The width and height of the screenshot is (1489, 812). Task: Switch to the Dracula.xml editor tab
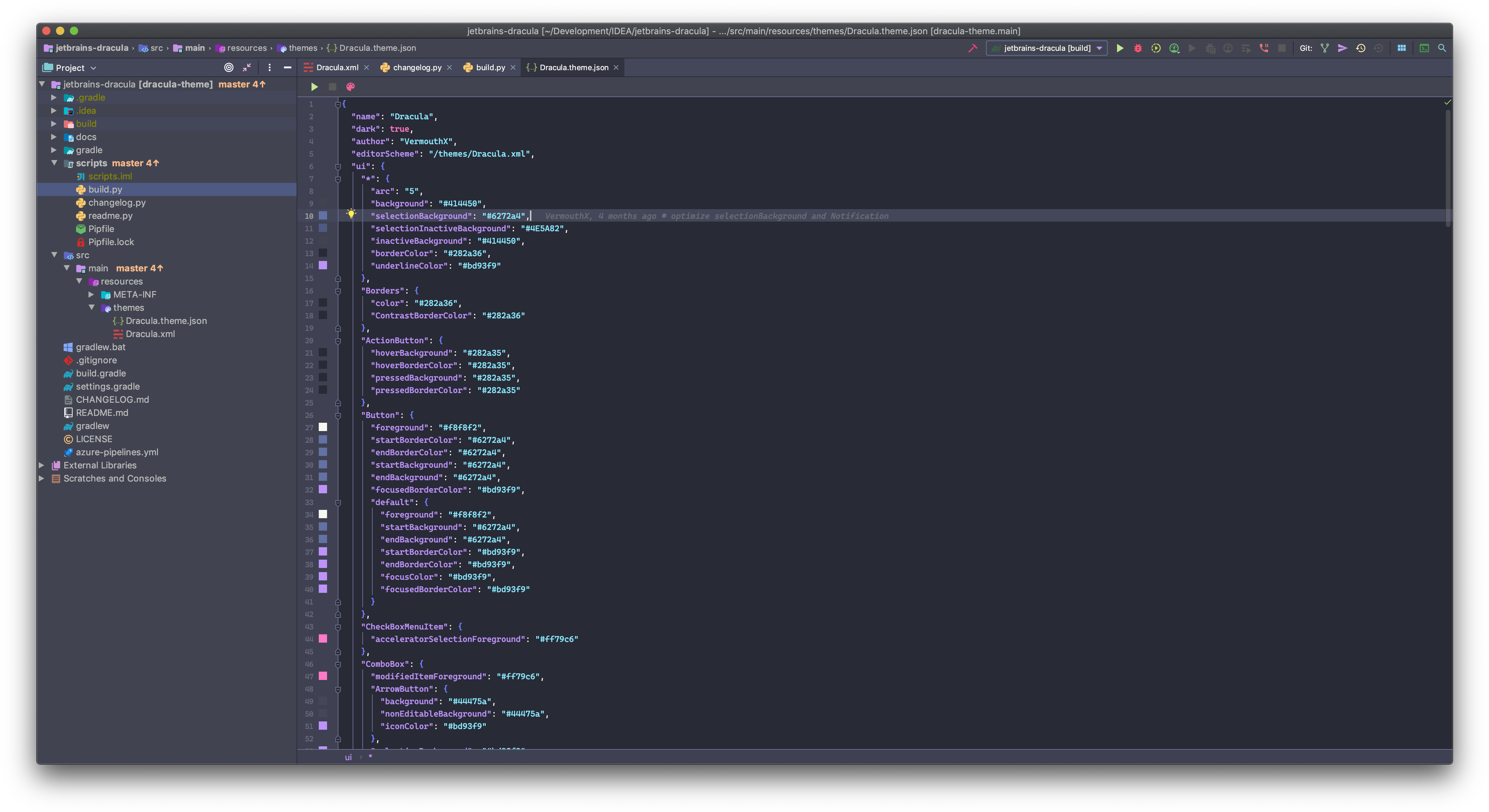(337, 68)
